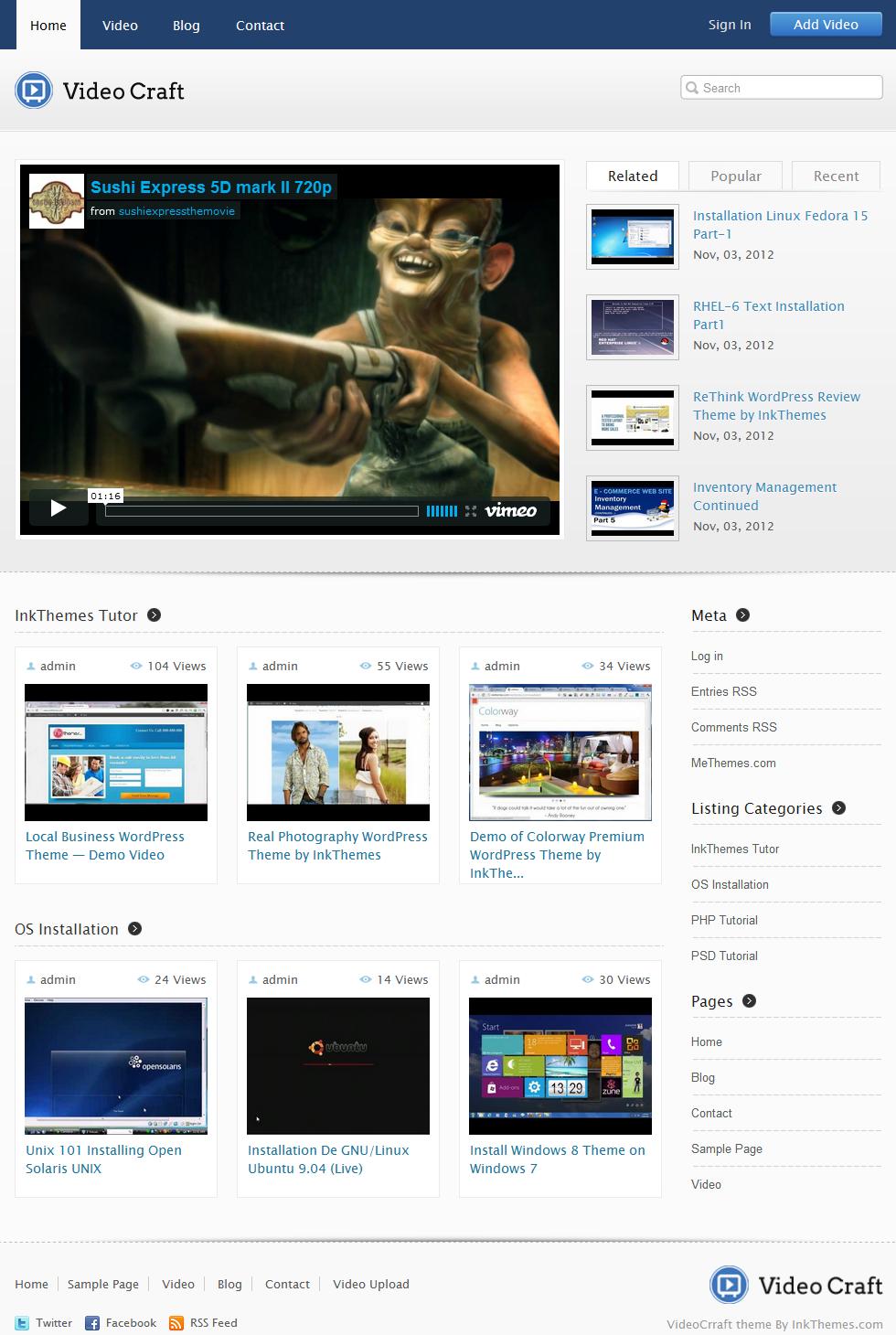The height and width of the screenshot is (1335, 896).
Task: Click the user icon on the 30 Views card
Action: click(475, 980)
